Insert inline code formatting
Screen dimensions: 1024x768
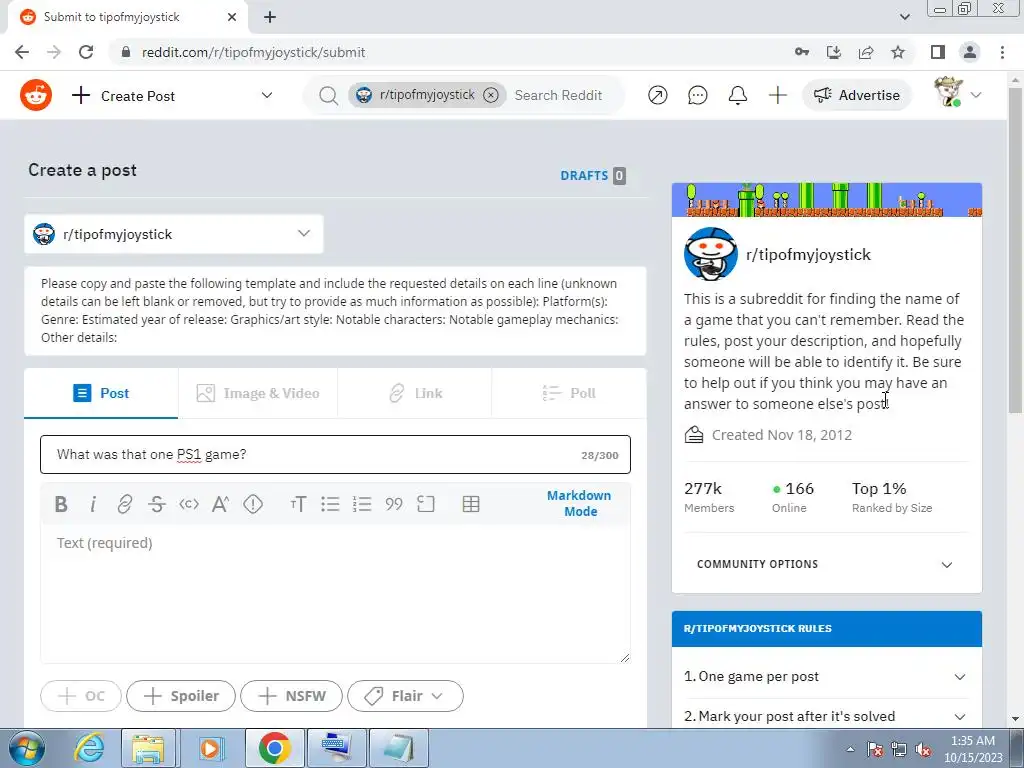189,504
